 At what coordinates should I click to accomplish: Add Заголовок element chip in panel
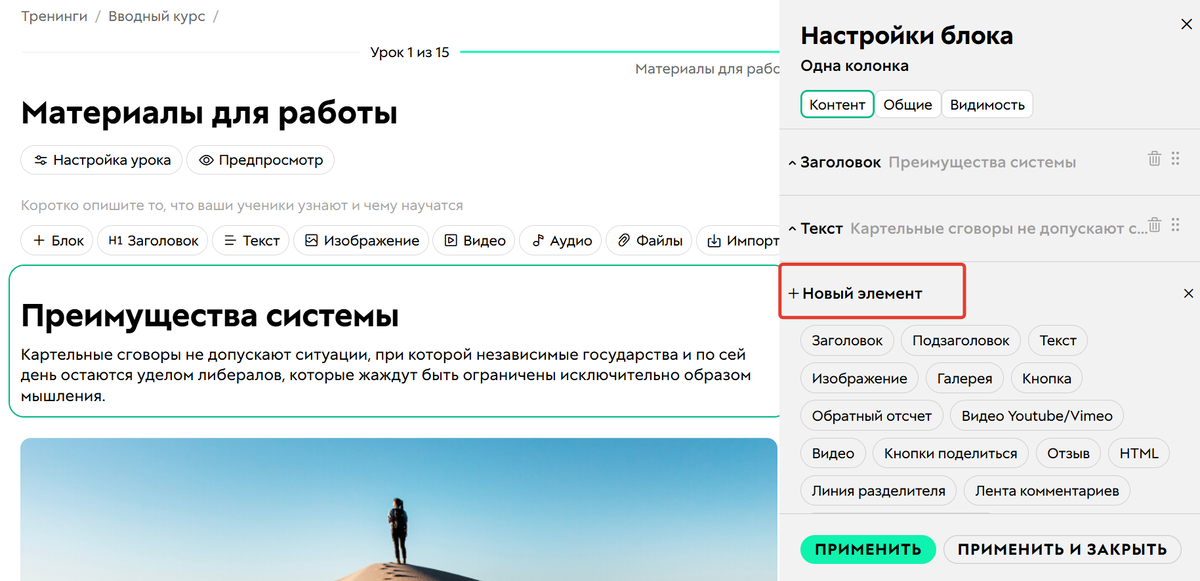pyautogui.click(x=847, y=340)
